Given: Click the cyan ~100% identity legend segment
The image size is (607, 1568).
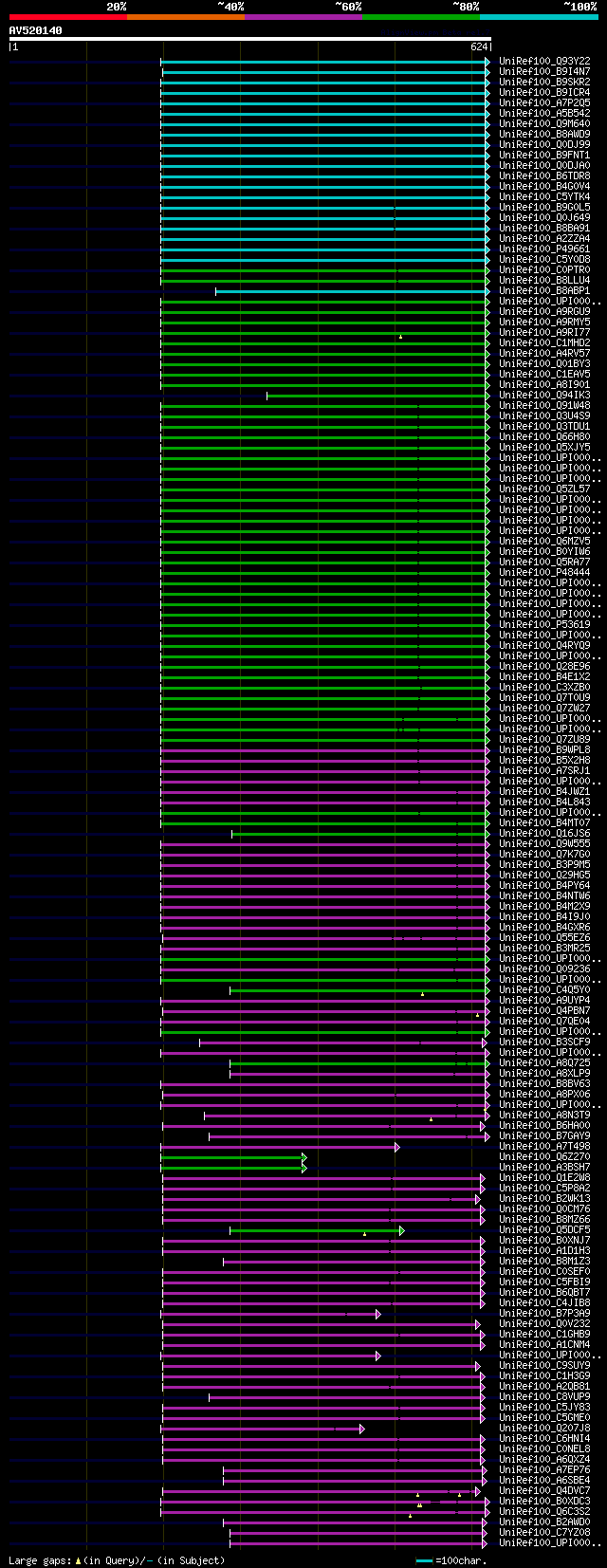Looking at the screenshot, I should click(539, 17).
